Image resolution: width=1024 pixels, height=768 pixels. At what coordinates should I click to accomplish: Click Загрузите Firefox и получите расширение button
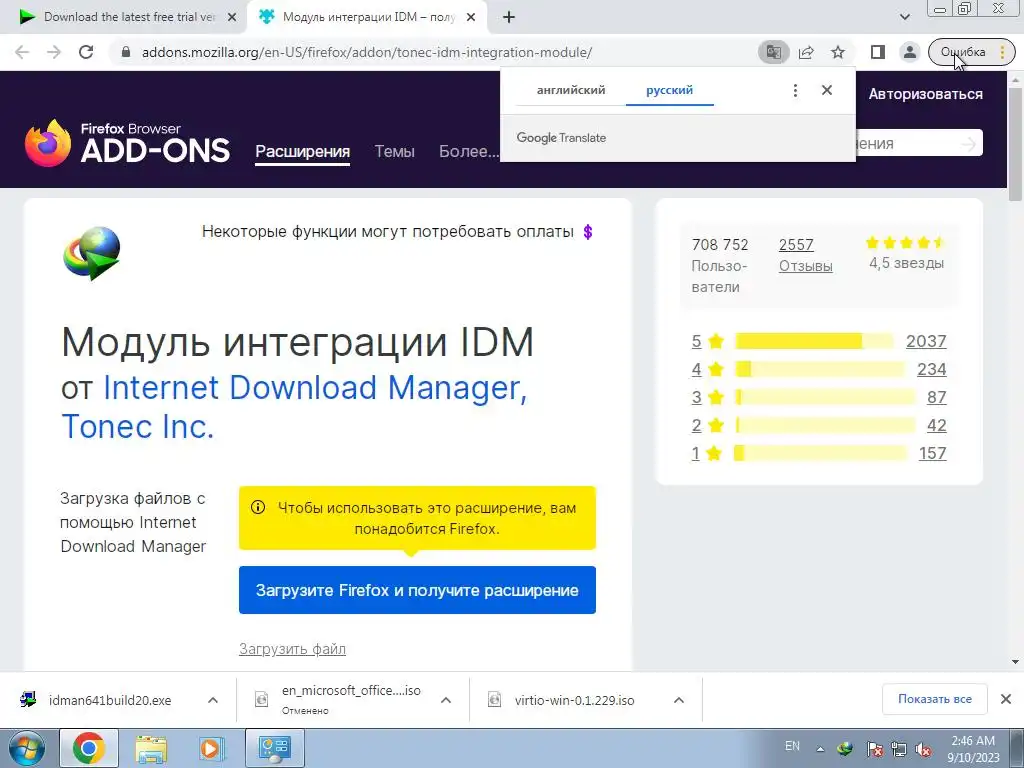[417, 590]
